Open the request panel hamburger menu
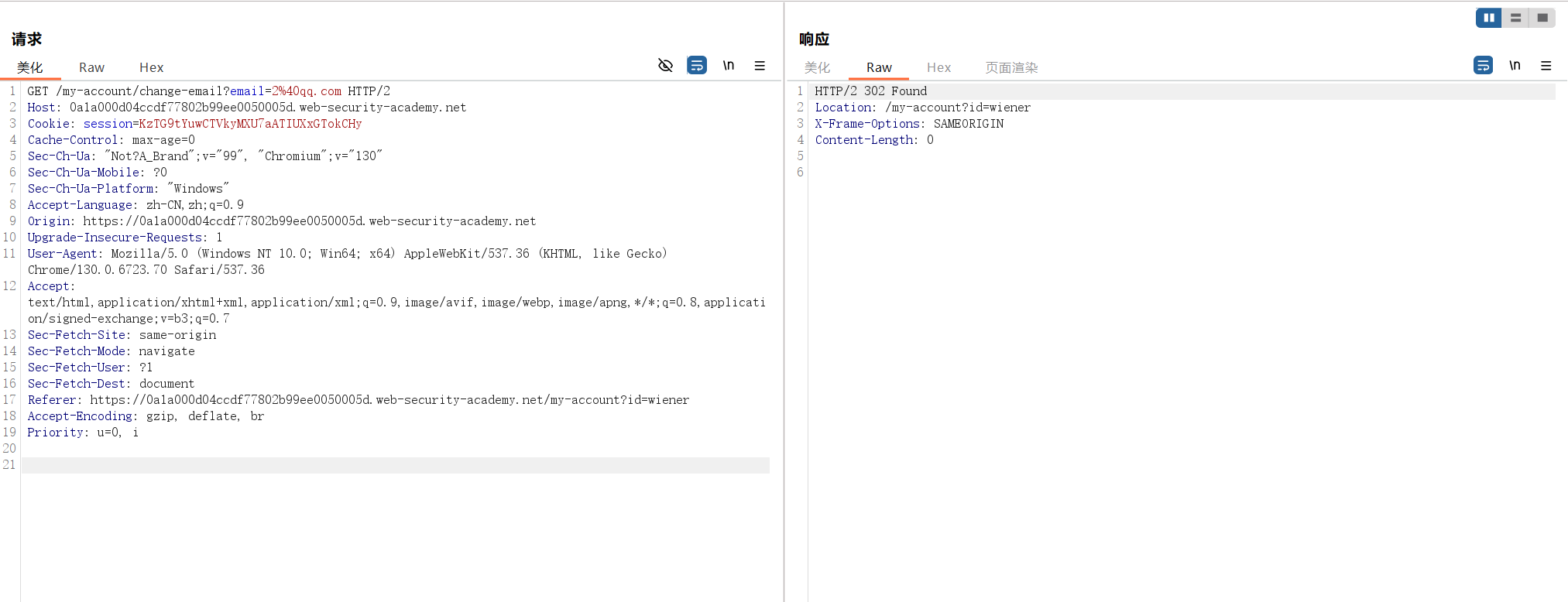This screenshot has width=1568, height=602. (x=760, y=66)
